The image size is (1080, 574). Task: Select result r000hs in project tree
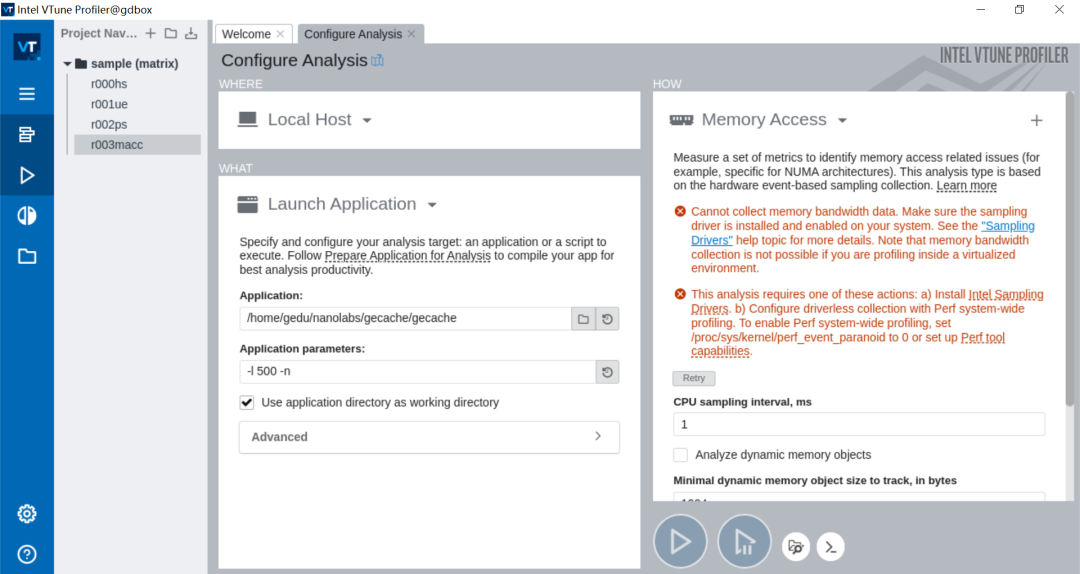(x=109, y=84)
